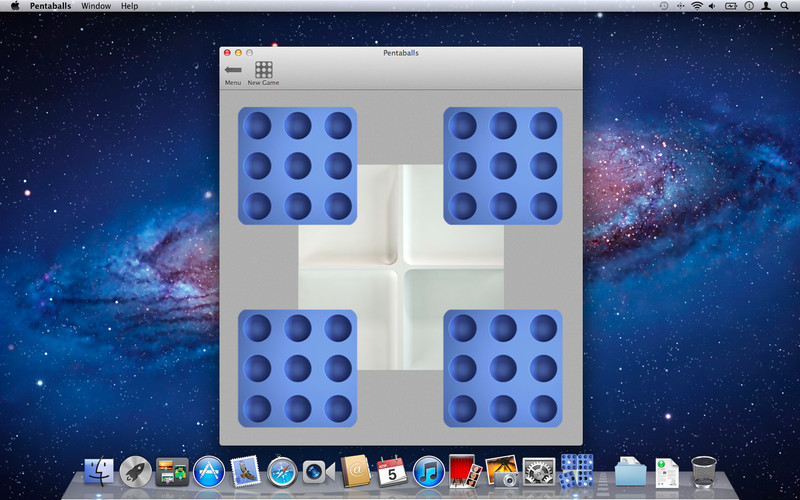
Task: Select top-right board's lower-left corner hole
Action: (x=462, y=206)
